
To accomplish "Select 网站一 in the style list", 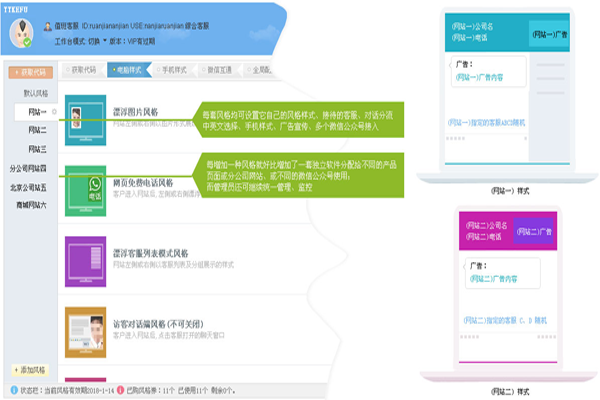I will click(x=37, y=112).
